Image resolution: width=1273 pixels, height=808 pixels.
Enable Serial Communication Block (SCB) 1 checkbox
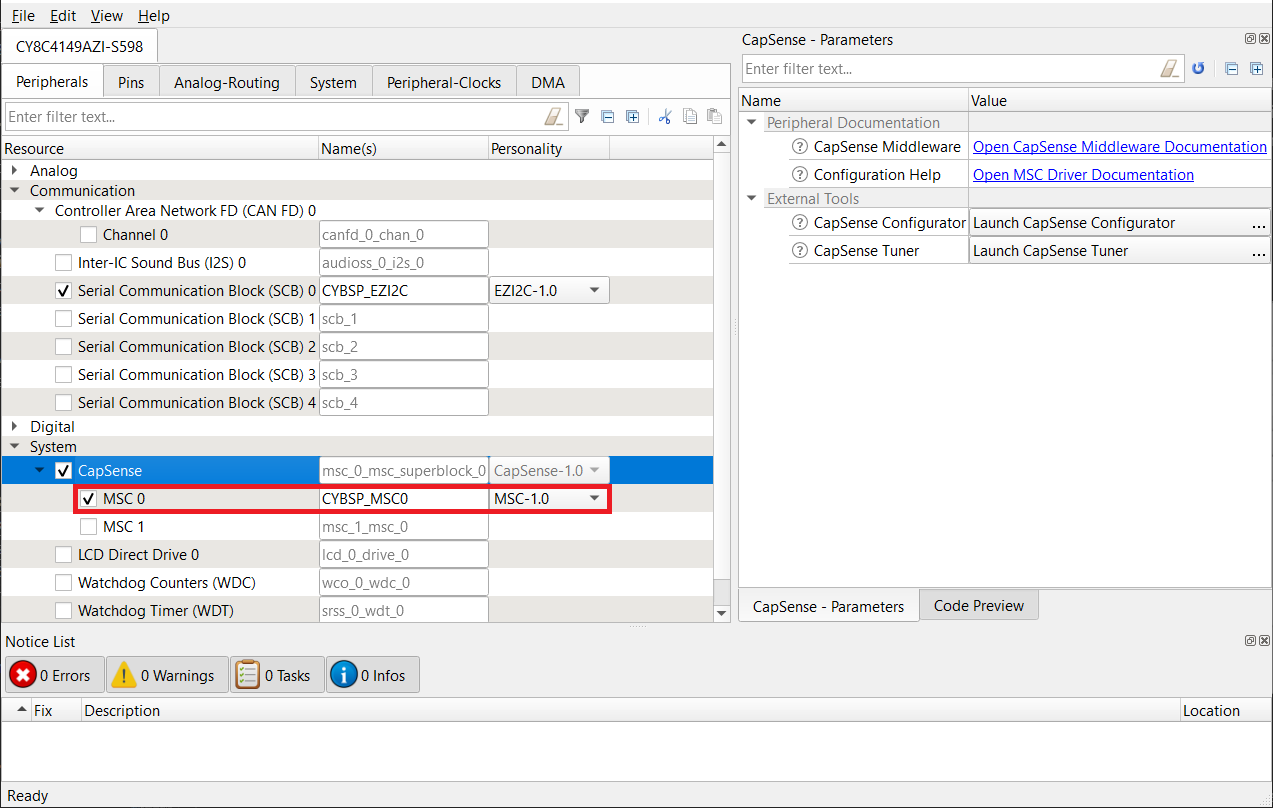(x=64, y=319)
